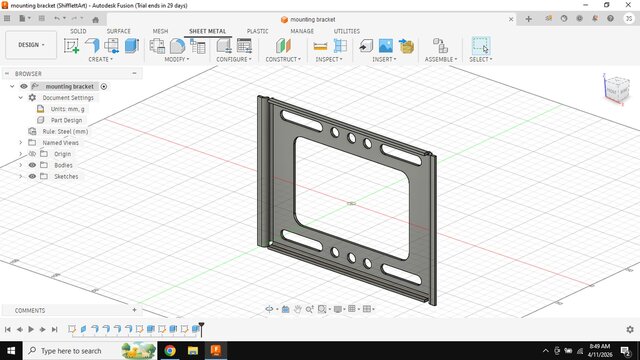The width and height of the screenshot is (640, 360).
Task: Switch to the MANAGE tab
Action: [x=302, y=31]
